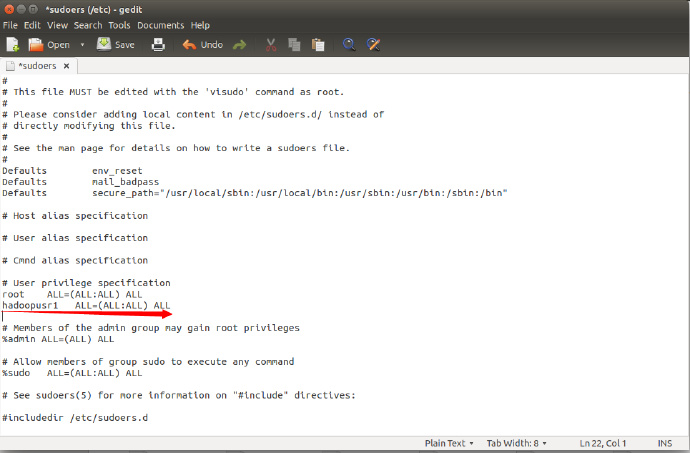Close the *sudoers tab
The width and height of the screenshot is (690, 453).
click(x=66, y=66)
